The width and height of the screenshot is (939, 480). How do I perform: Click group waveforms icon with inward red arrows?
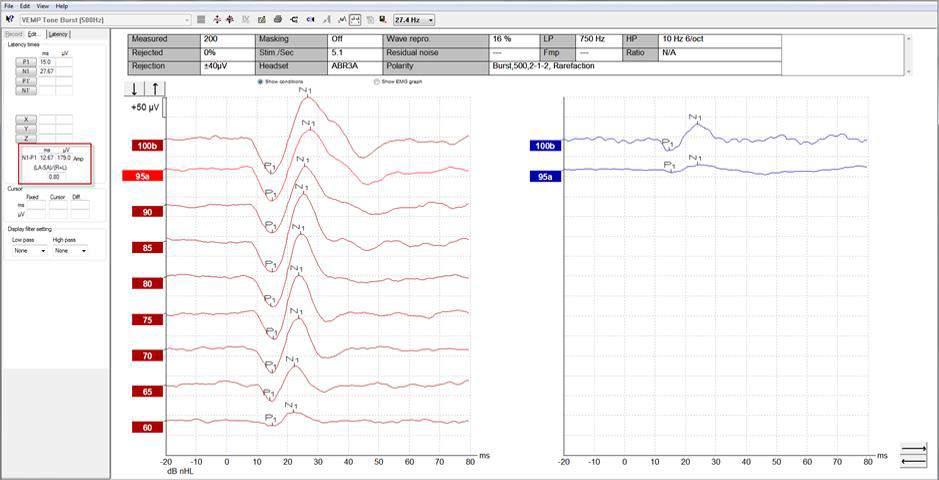pyautogui.click(x=229, y=20)
